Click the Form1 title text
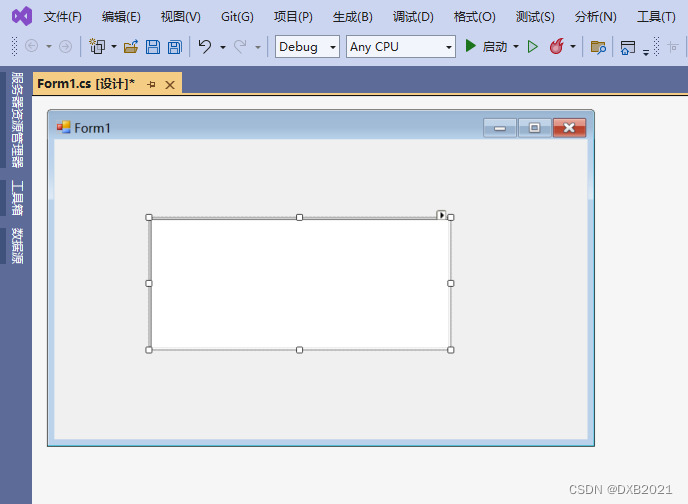The height and width of the screenshot is (504, 688). pyautogui.click(x=92, y=128)
